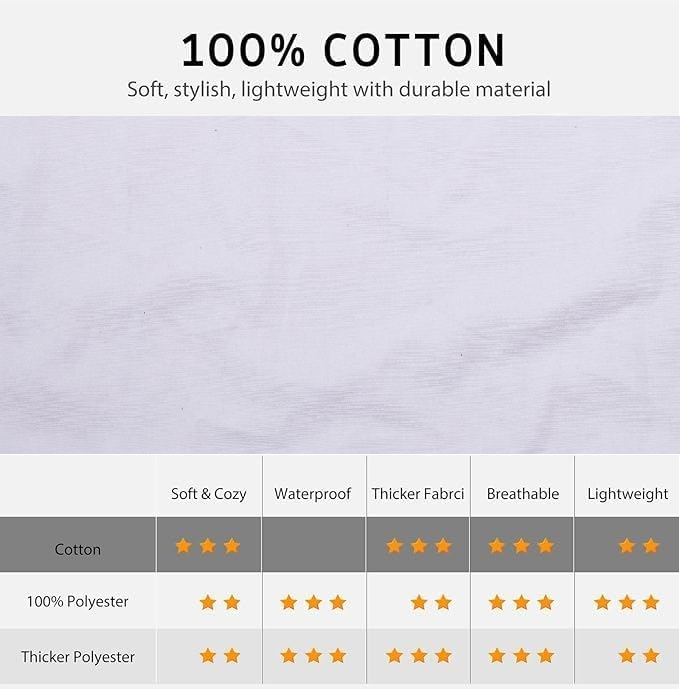Click 100% Polyester's Lightweight star rating
Image resolution: width=684 pixels, height=692 pixels.
point(627,602)
